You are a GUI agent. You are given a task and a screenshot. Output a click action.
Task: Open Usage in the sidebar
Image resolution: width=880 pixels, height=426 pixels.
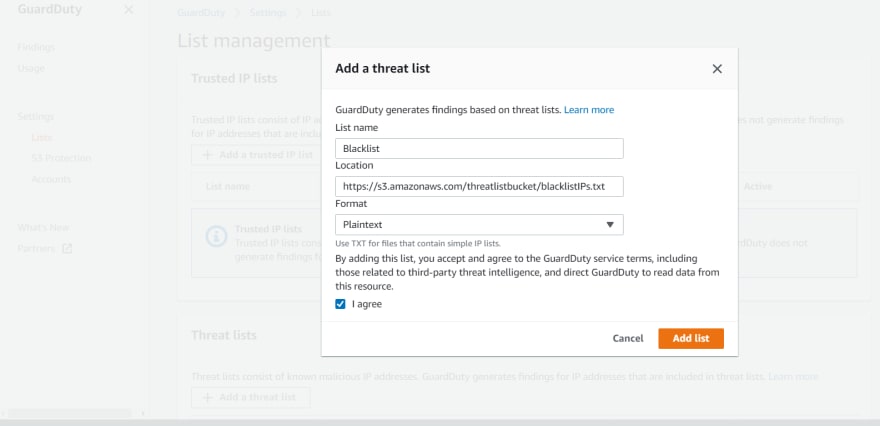[31, 68]
